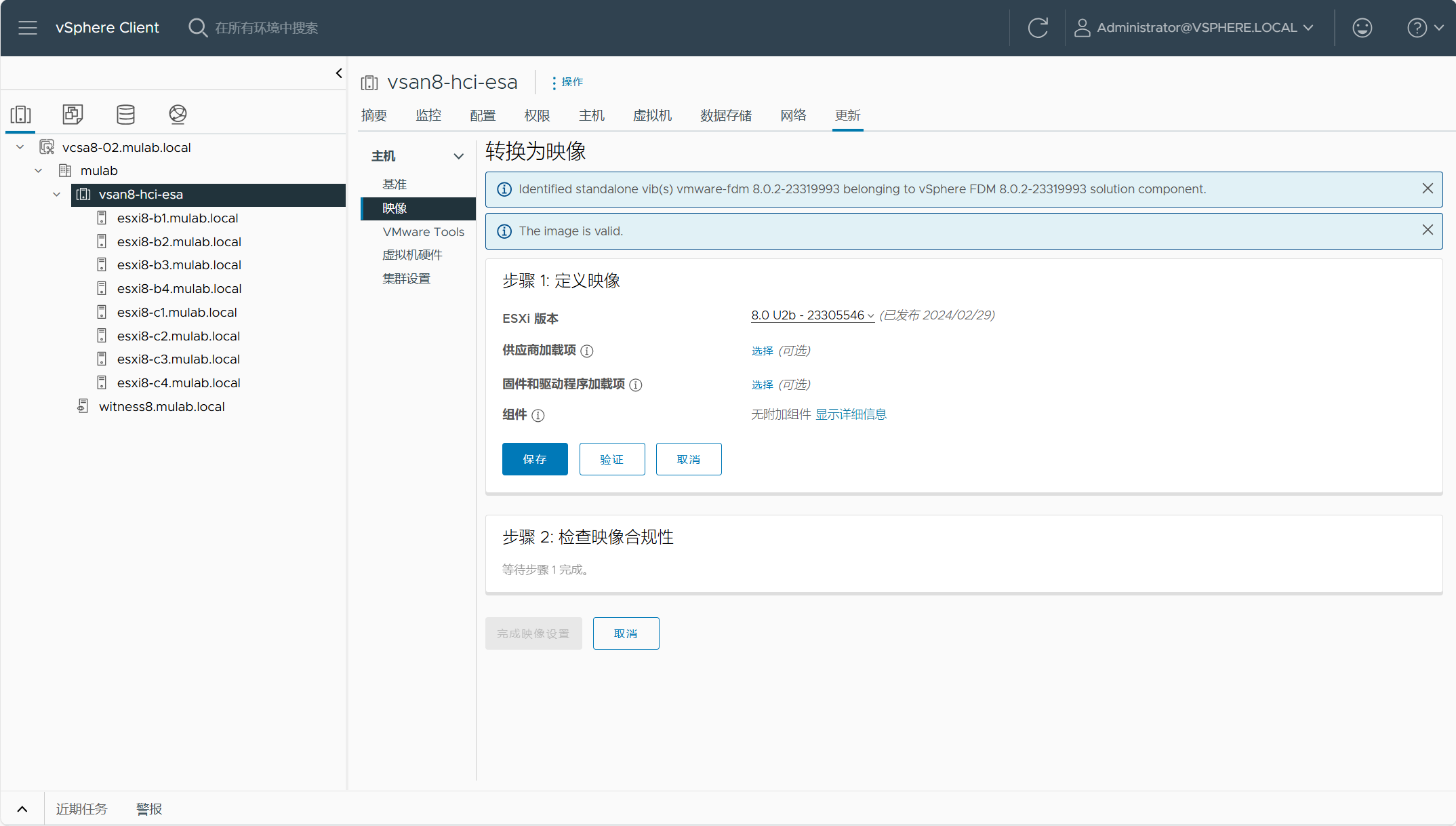Viewport: 1456px width, 826px height.
Task: Select esxi8-c1.mulab.local in the tree
Action: [177, 312]
